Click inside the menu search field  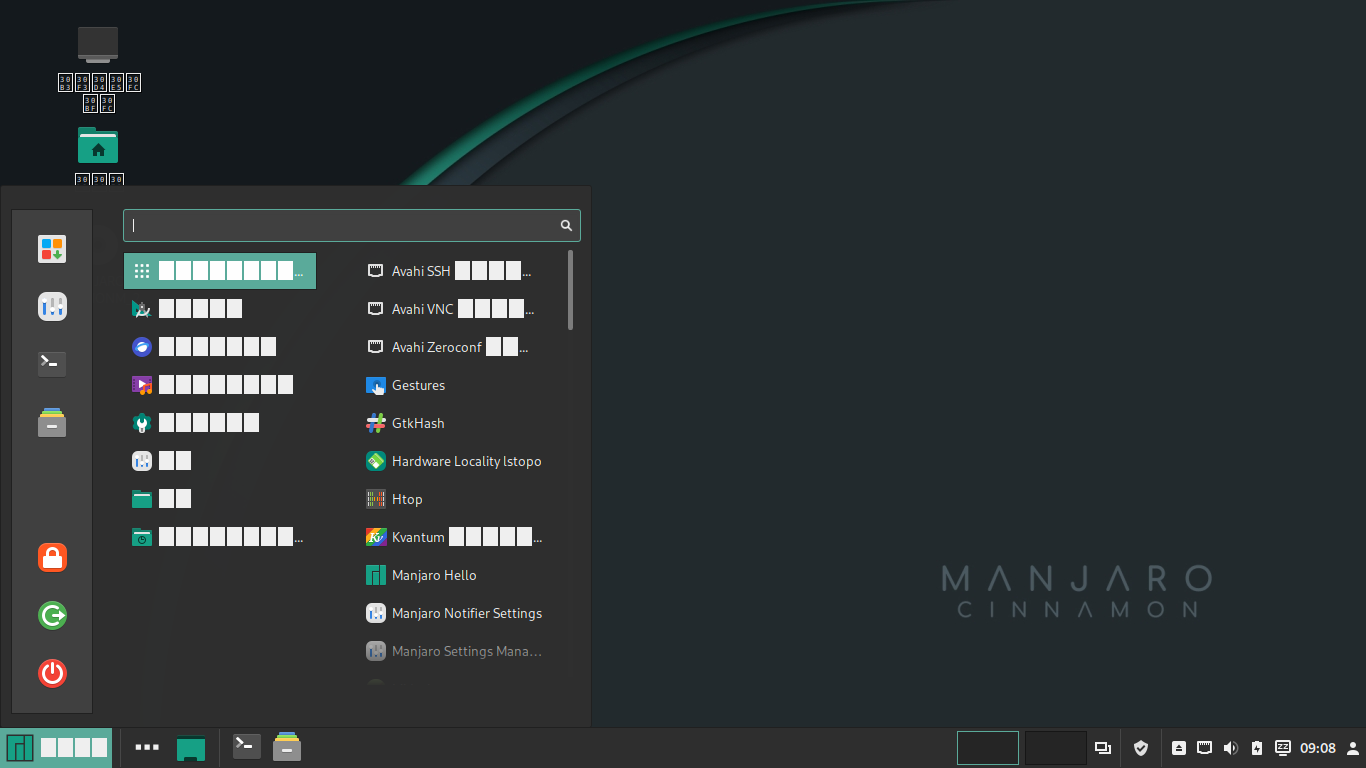352,225
